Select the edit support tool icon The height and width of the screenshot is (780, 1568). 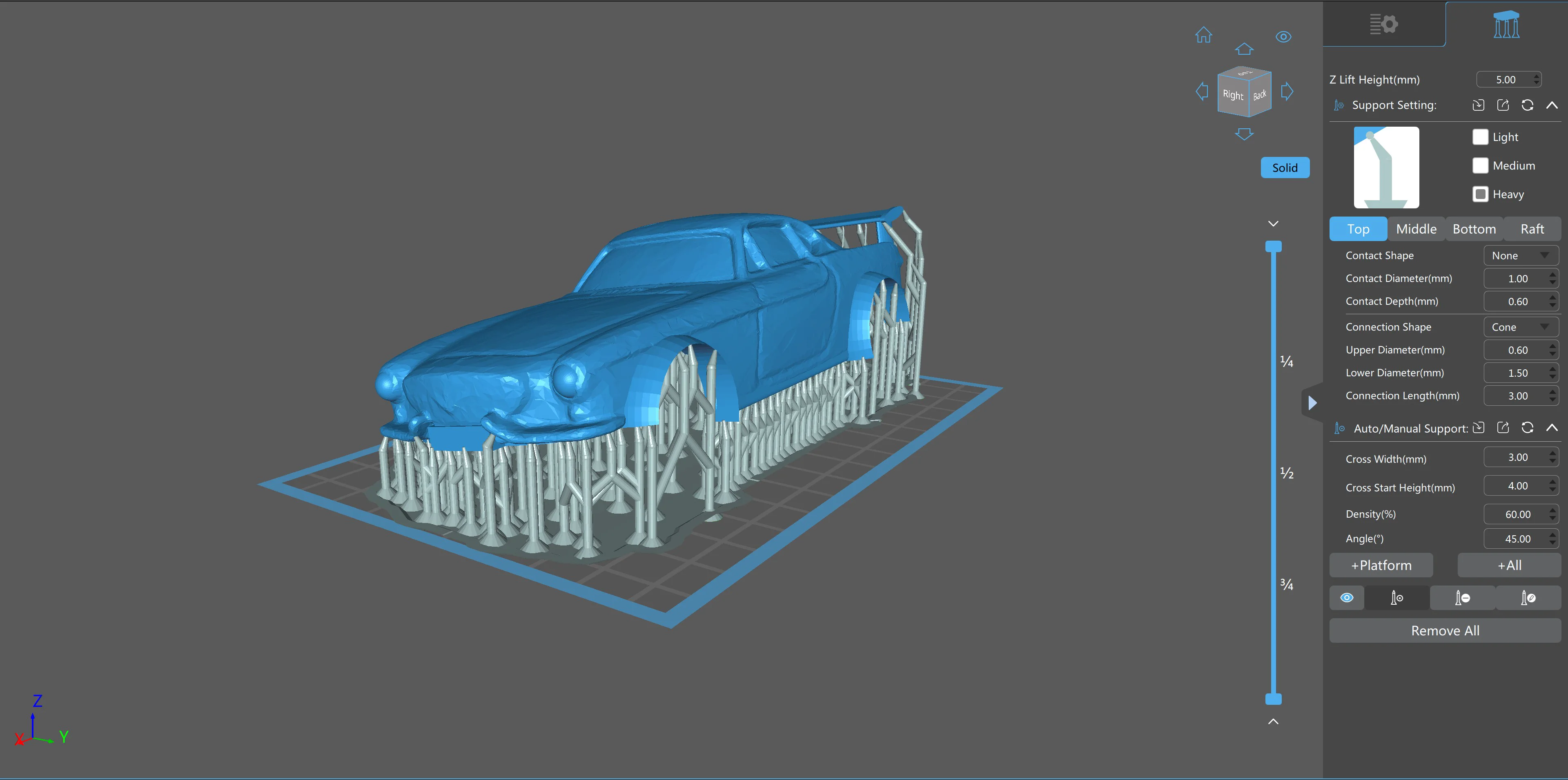1528,598
